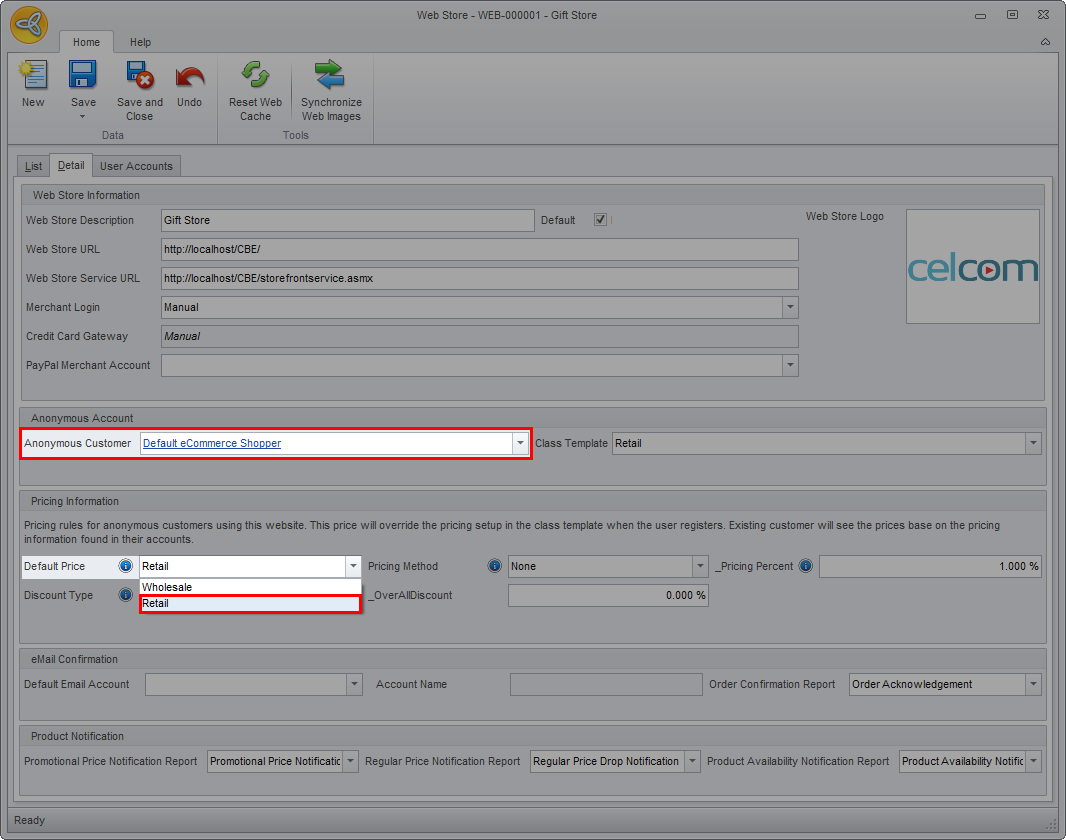Screen dimensions: 1066x840
Task: Open the Default eCommerce Shopper link
Action: point(212,443)
